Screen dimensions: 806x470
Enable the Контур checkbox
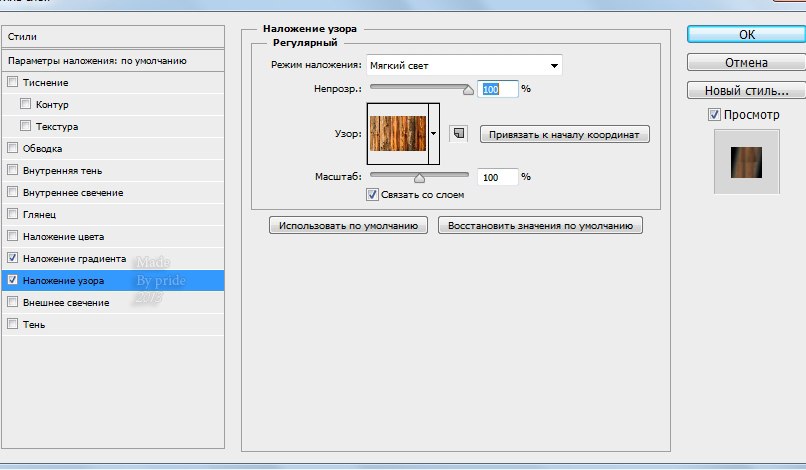tap(26, 105)
